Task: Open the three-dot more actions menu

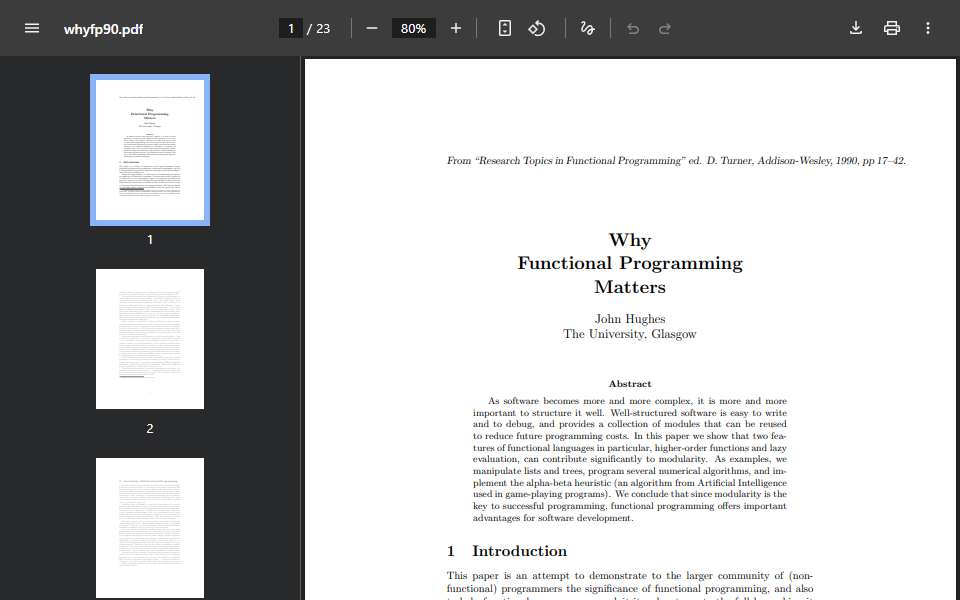Action: [x=928, y=28]
